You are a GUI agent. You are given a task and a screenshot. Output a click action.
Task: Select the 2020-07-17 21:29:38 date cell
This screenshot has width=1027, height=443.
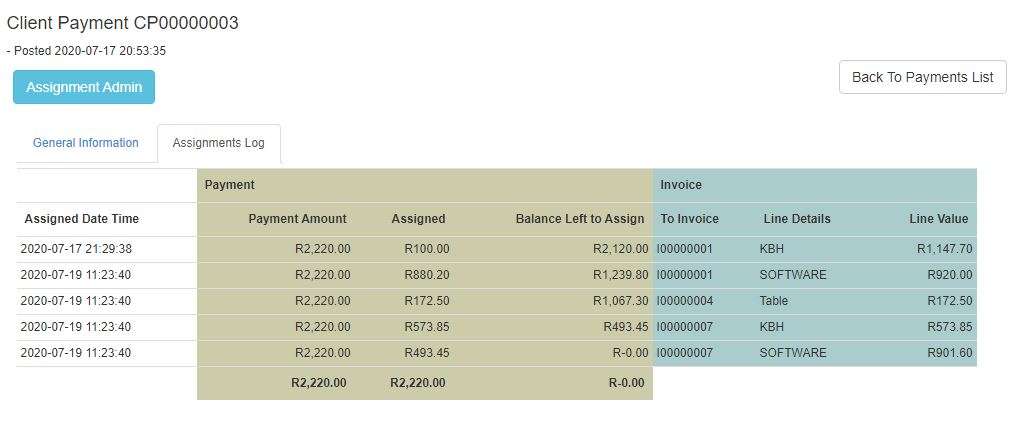coord(76,249)
